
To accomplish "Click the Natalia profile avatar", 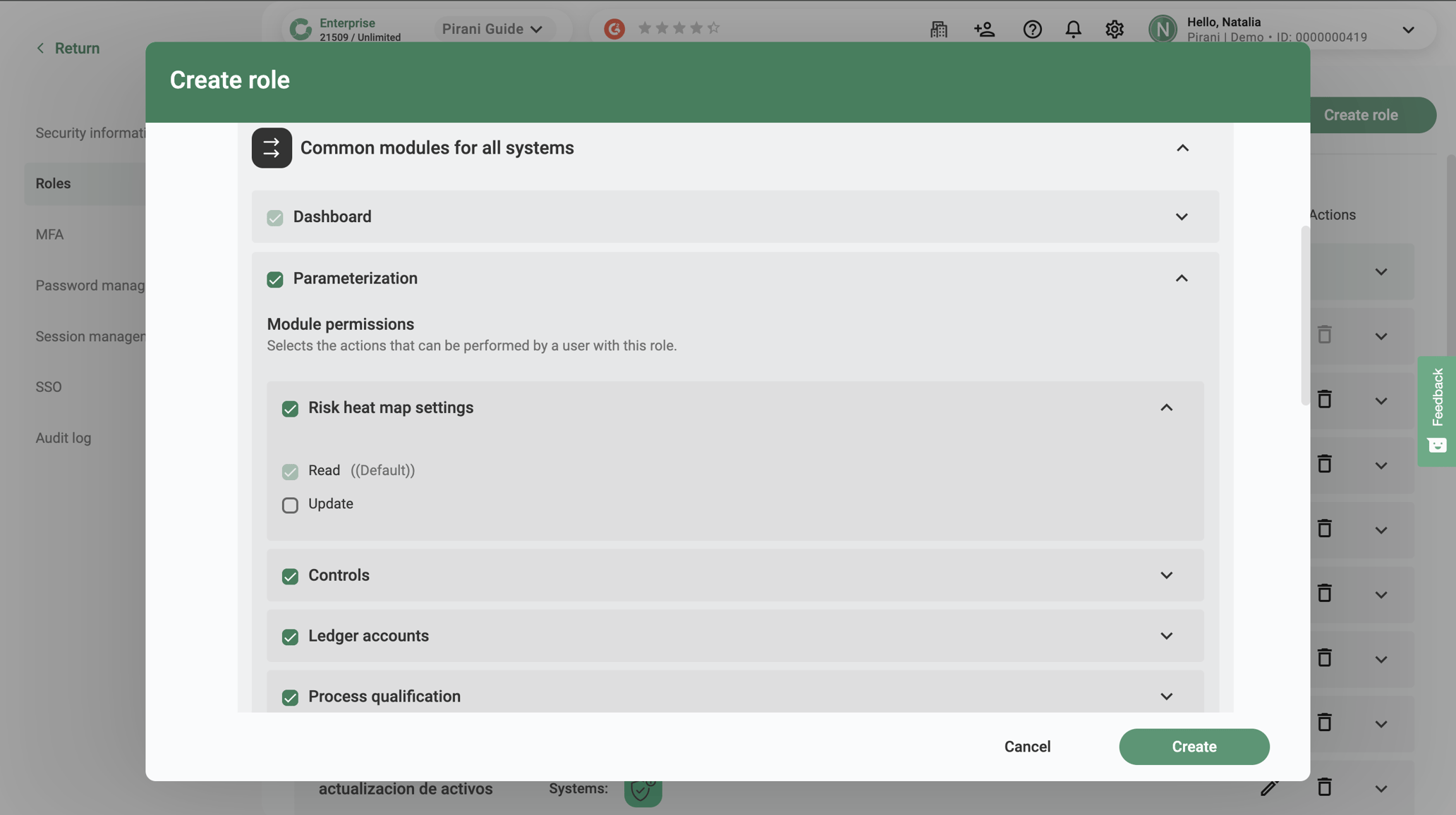I will click(x=1163, y=29).
